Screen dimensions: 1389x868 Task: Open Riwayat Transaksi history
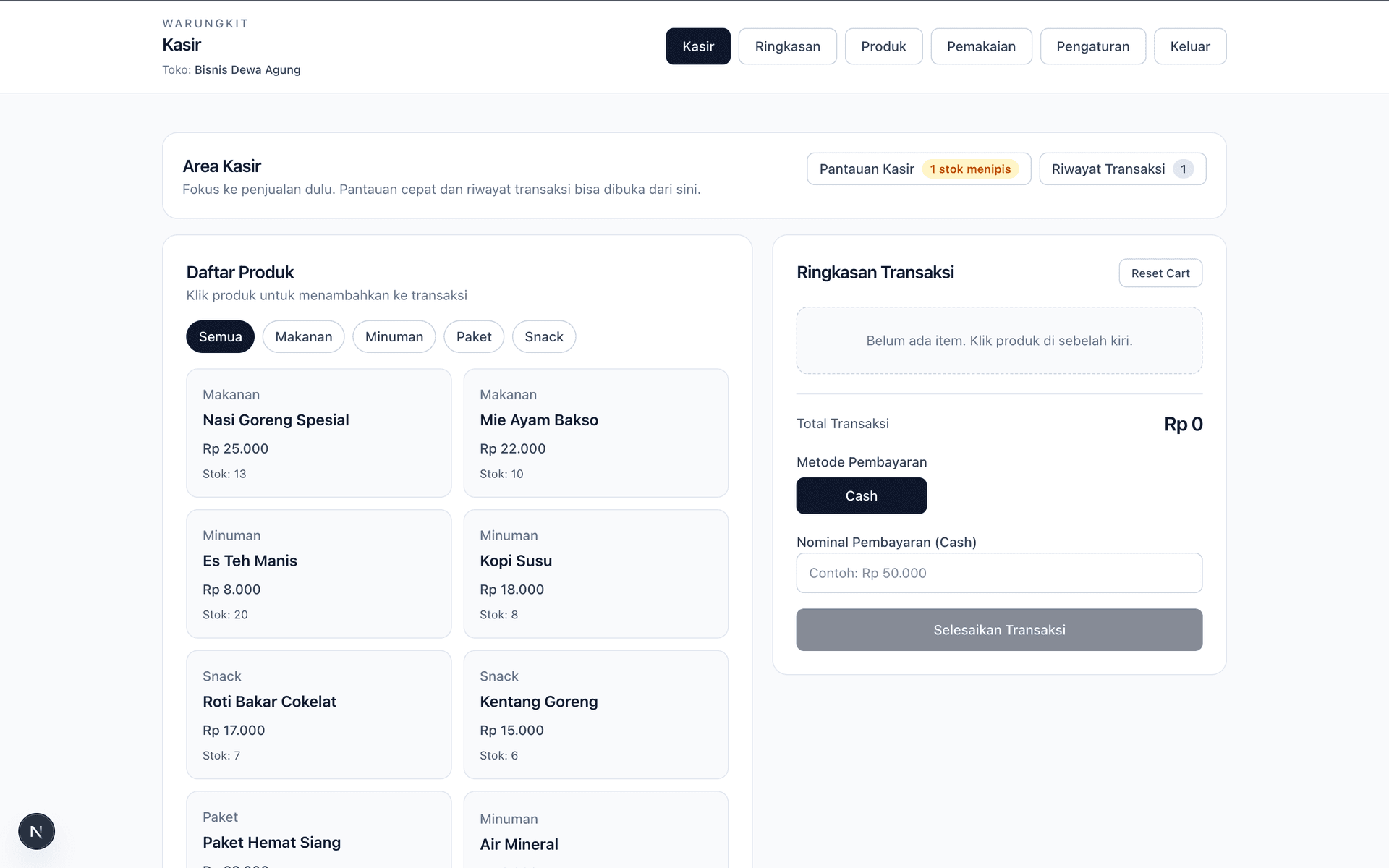tap(1122, 169)
